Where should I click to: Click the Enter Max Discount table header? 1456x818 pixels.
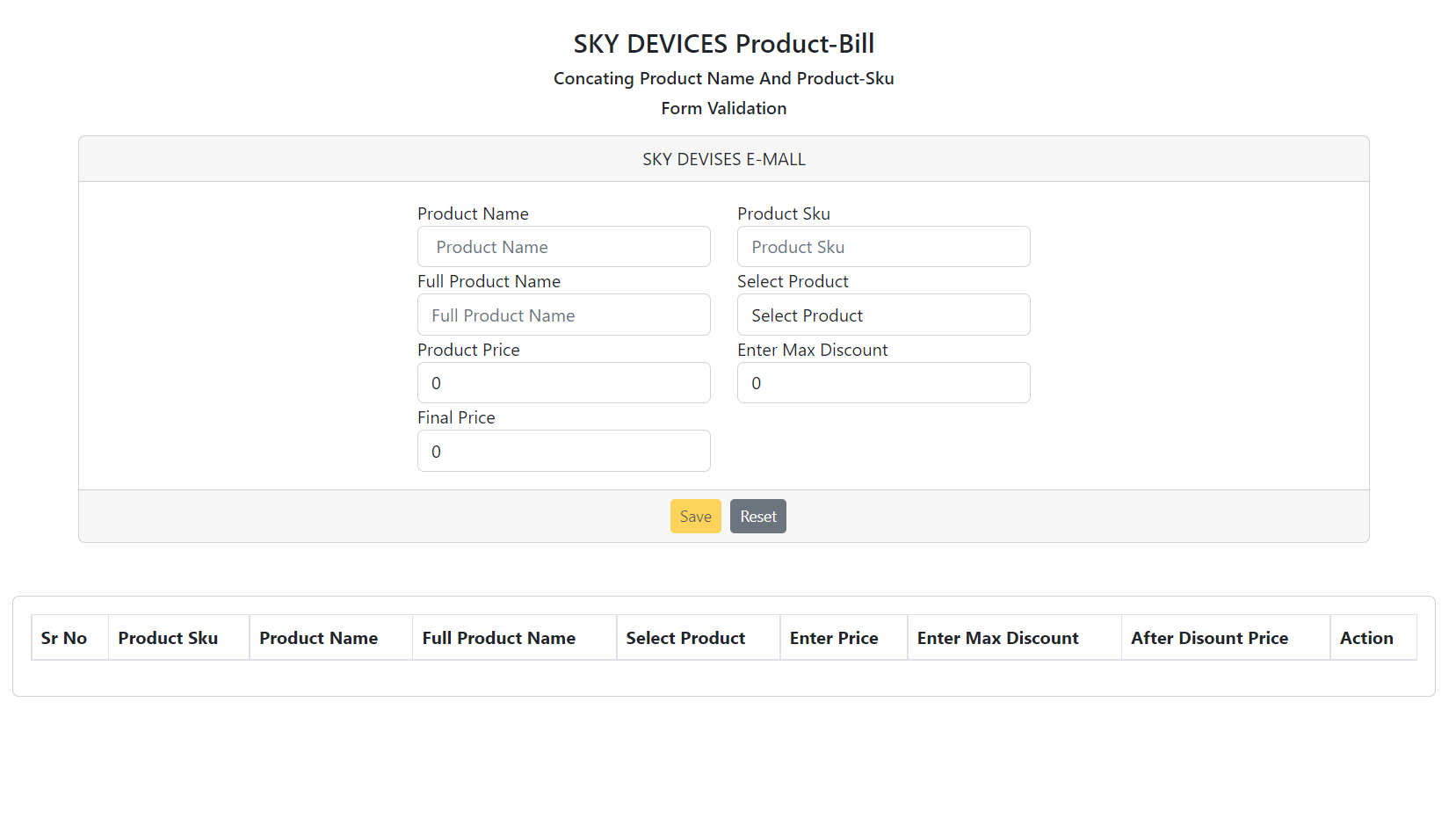[997, 638]
